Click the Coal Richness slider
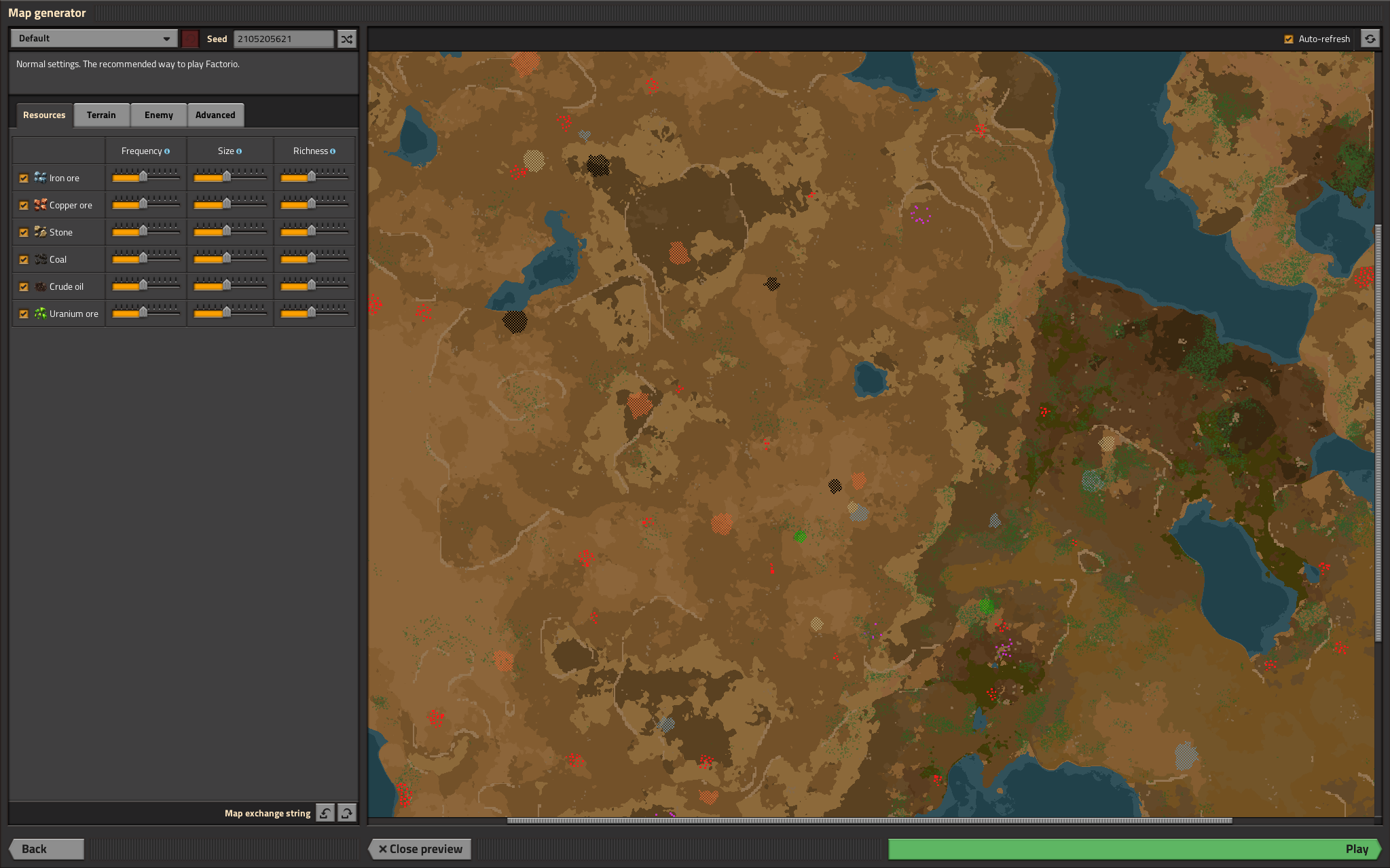The width and height of the screenshot is (1390, 868). click(x=314, y=259)
